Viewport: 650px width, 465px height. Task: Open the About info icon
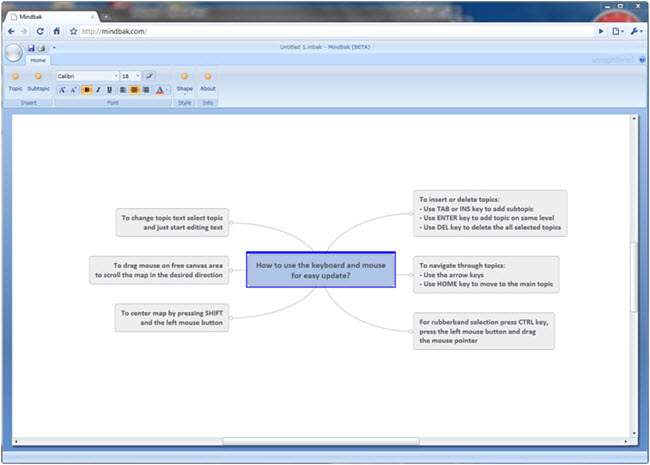pos(207,76)
